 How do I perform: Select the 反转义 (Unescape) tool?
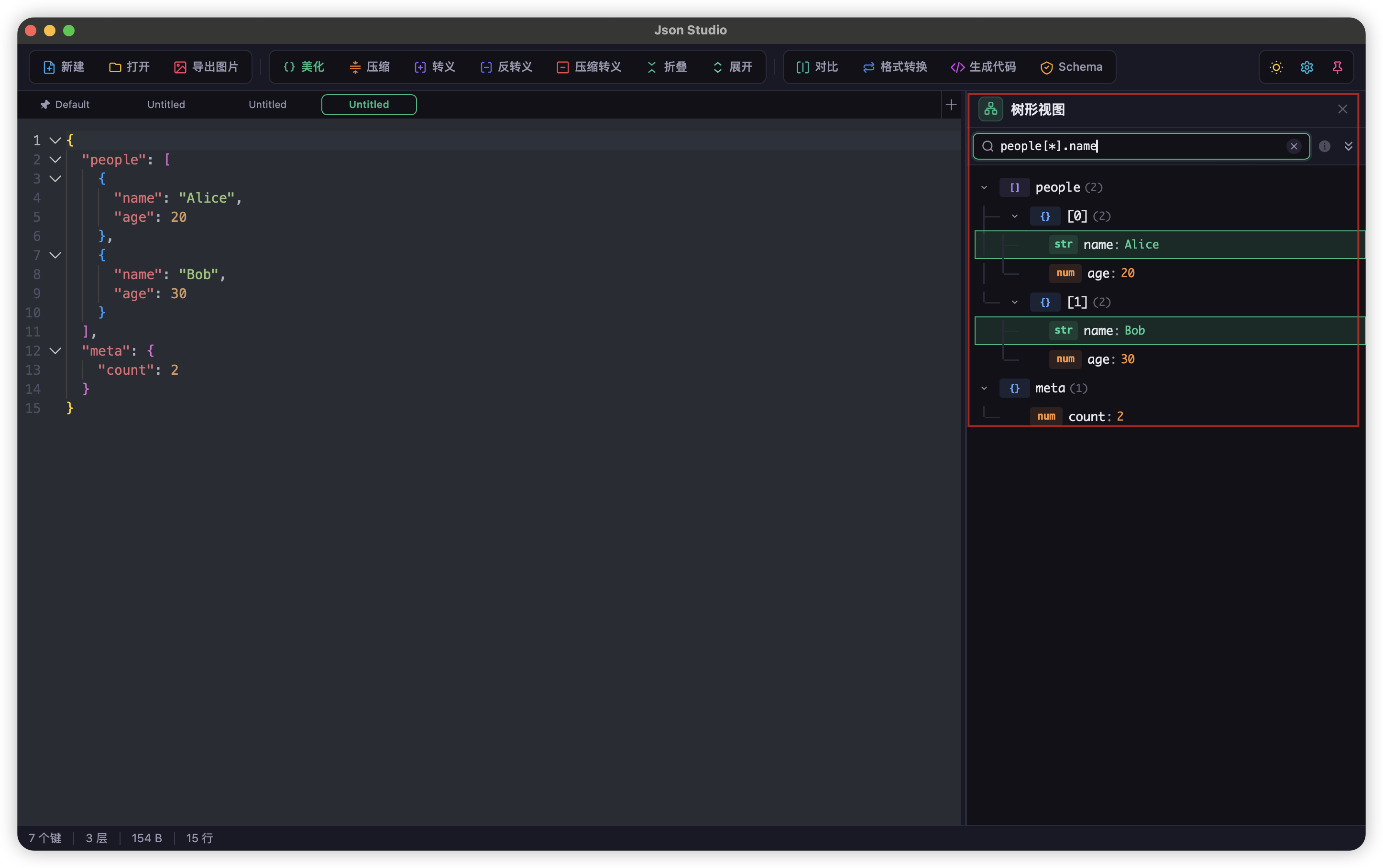tap(506, 66)
